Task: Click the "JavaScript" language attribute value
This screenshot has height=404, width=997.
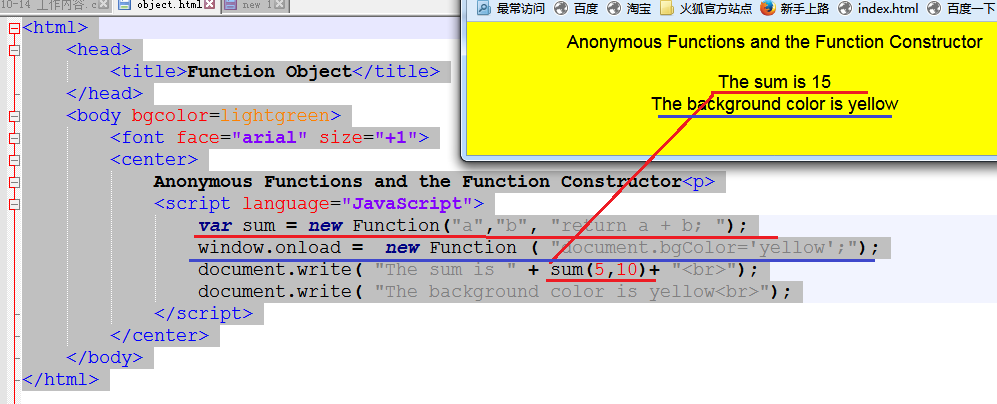Action: [x=407, y=204]
